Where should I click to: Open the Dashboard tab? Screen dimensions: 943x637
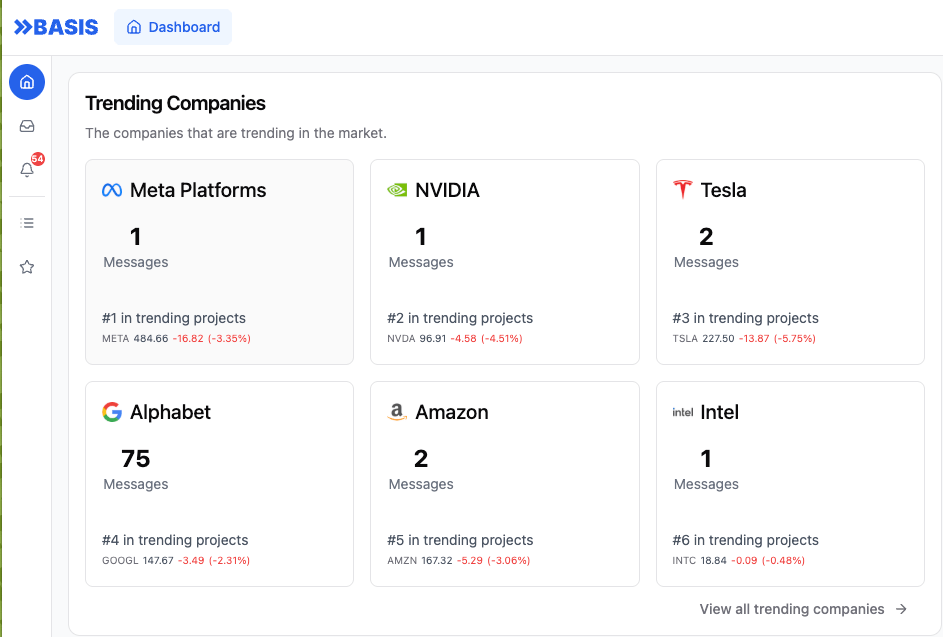[173, 27]
